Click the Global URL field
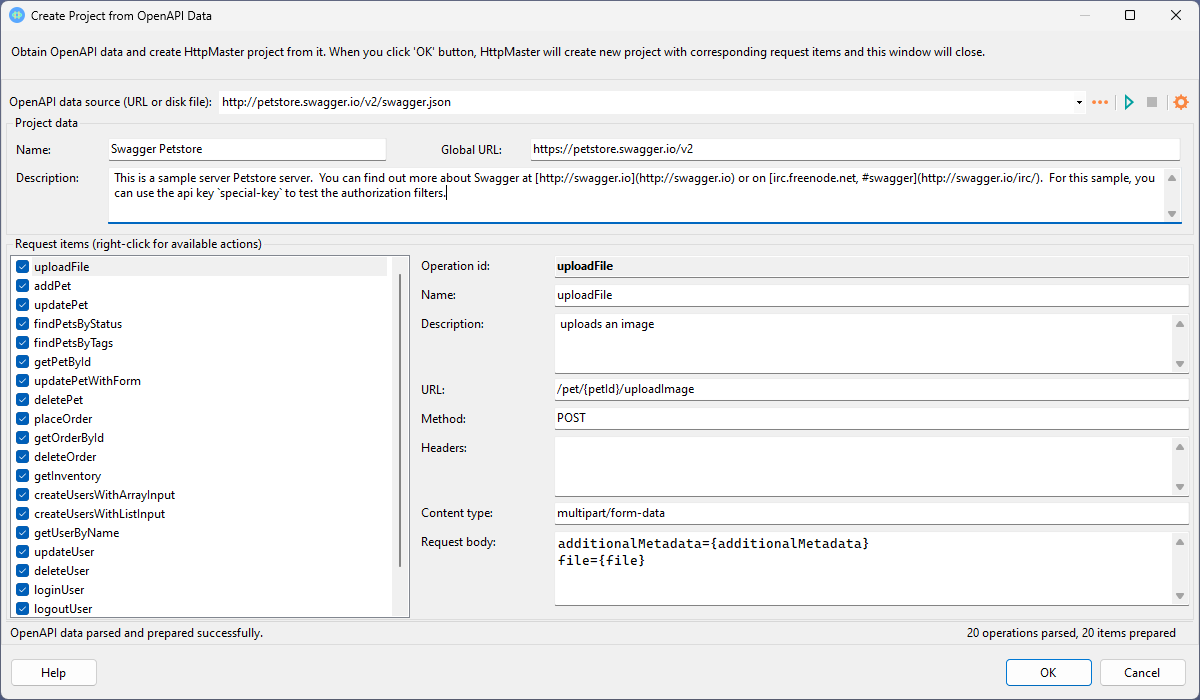 point(855,149)
